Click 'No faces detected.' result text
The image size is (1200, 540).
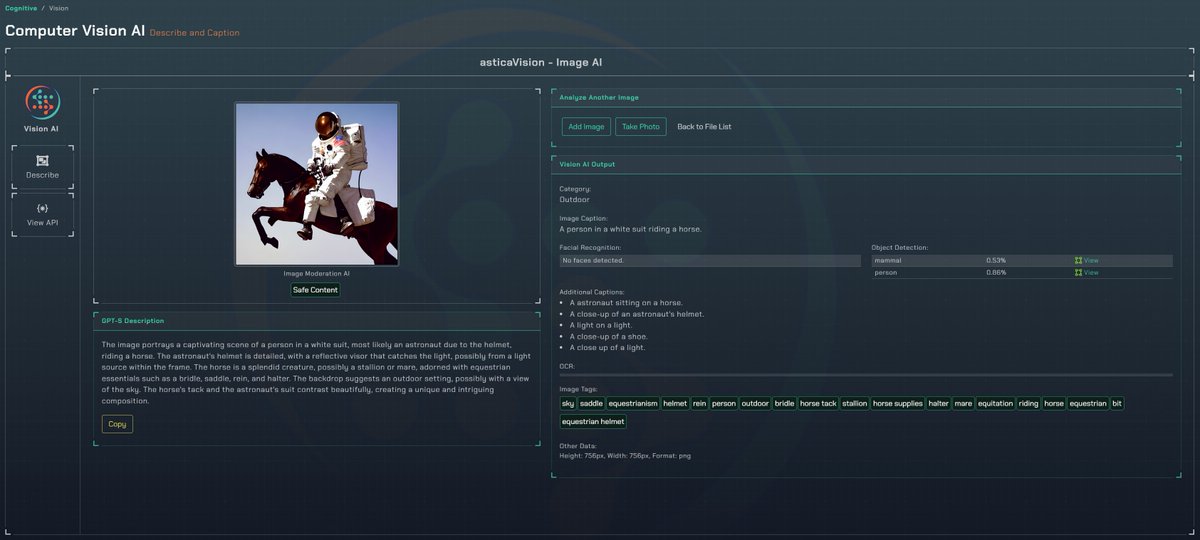(593, 260)
